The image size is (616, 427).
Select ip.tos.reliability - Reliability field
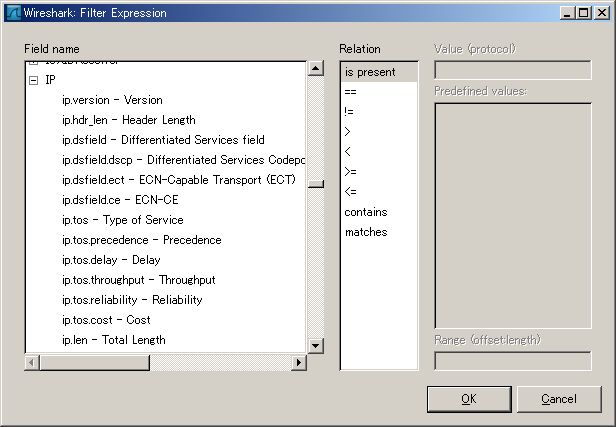(x=132, y=300)
